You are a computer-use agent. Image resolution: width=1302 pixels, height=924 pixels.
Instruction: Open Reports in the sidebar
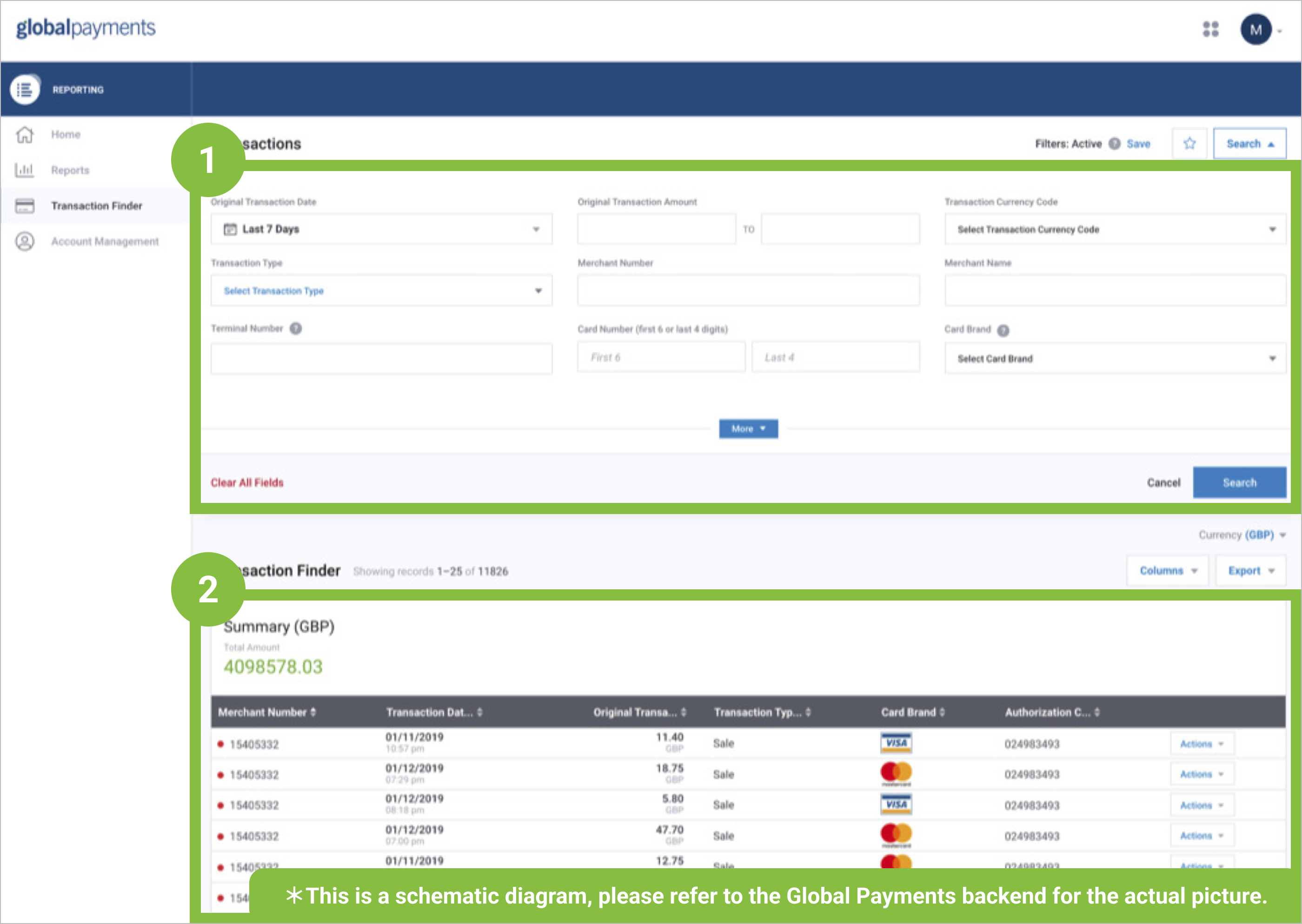70,170
